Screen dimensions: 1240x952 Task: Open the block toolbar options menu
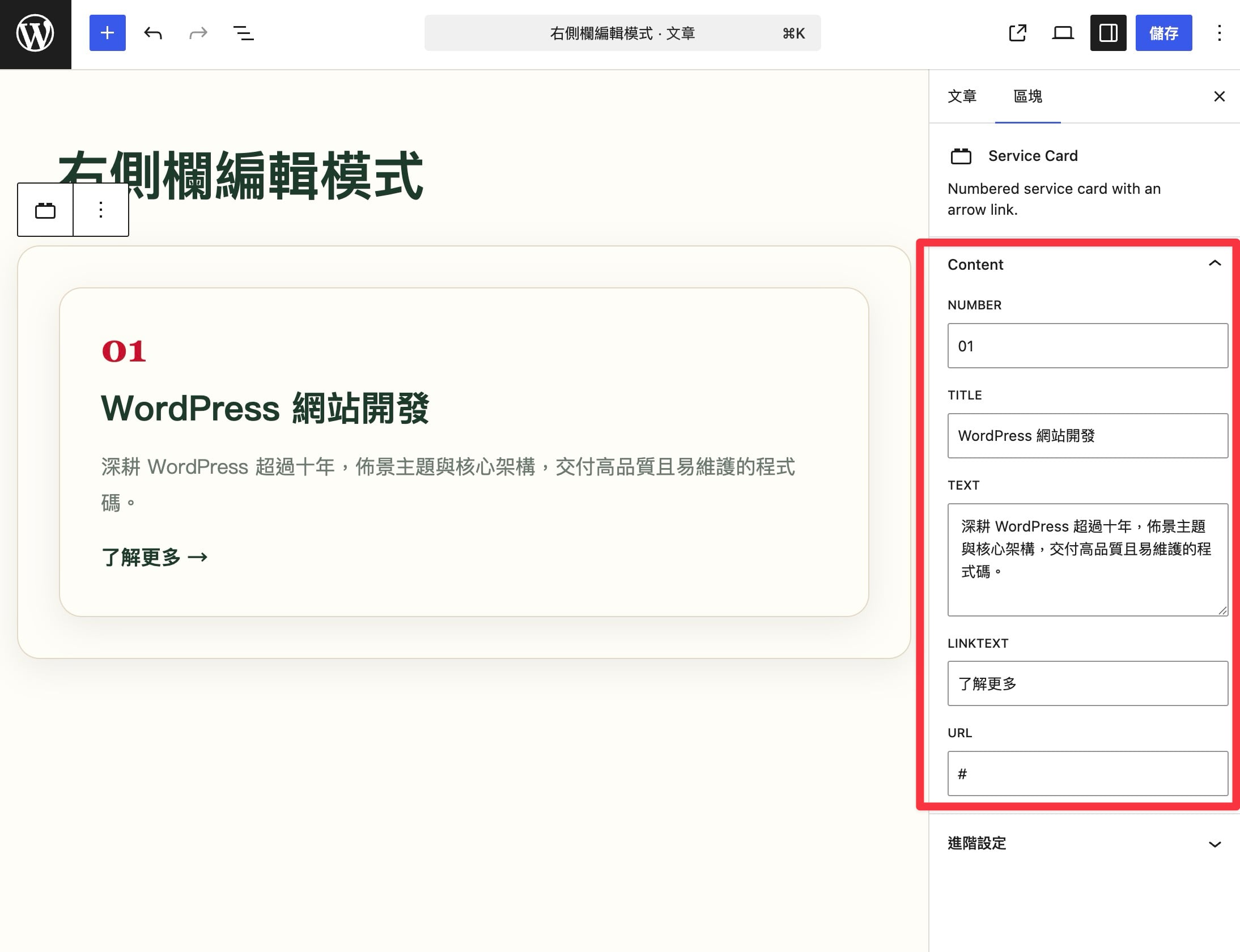[x=101, y=210]
